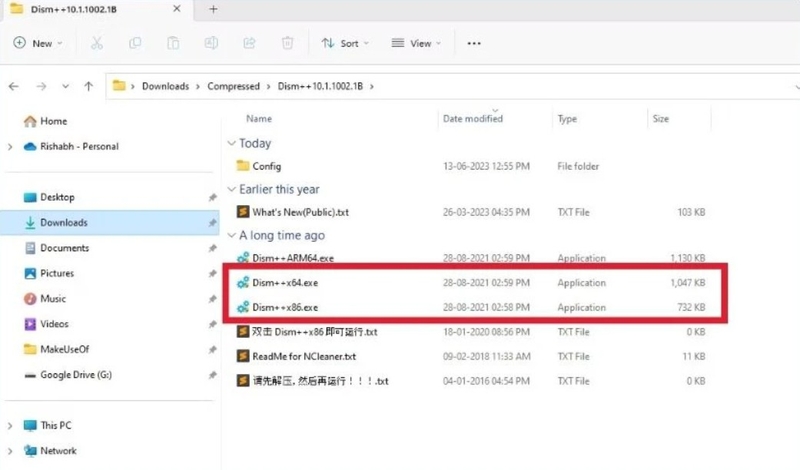Unpin Google Drive using its pin icon
This screenshot has width=800, height=470.
pos(212,375)
